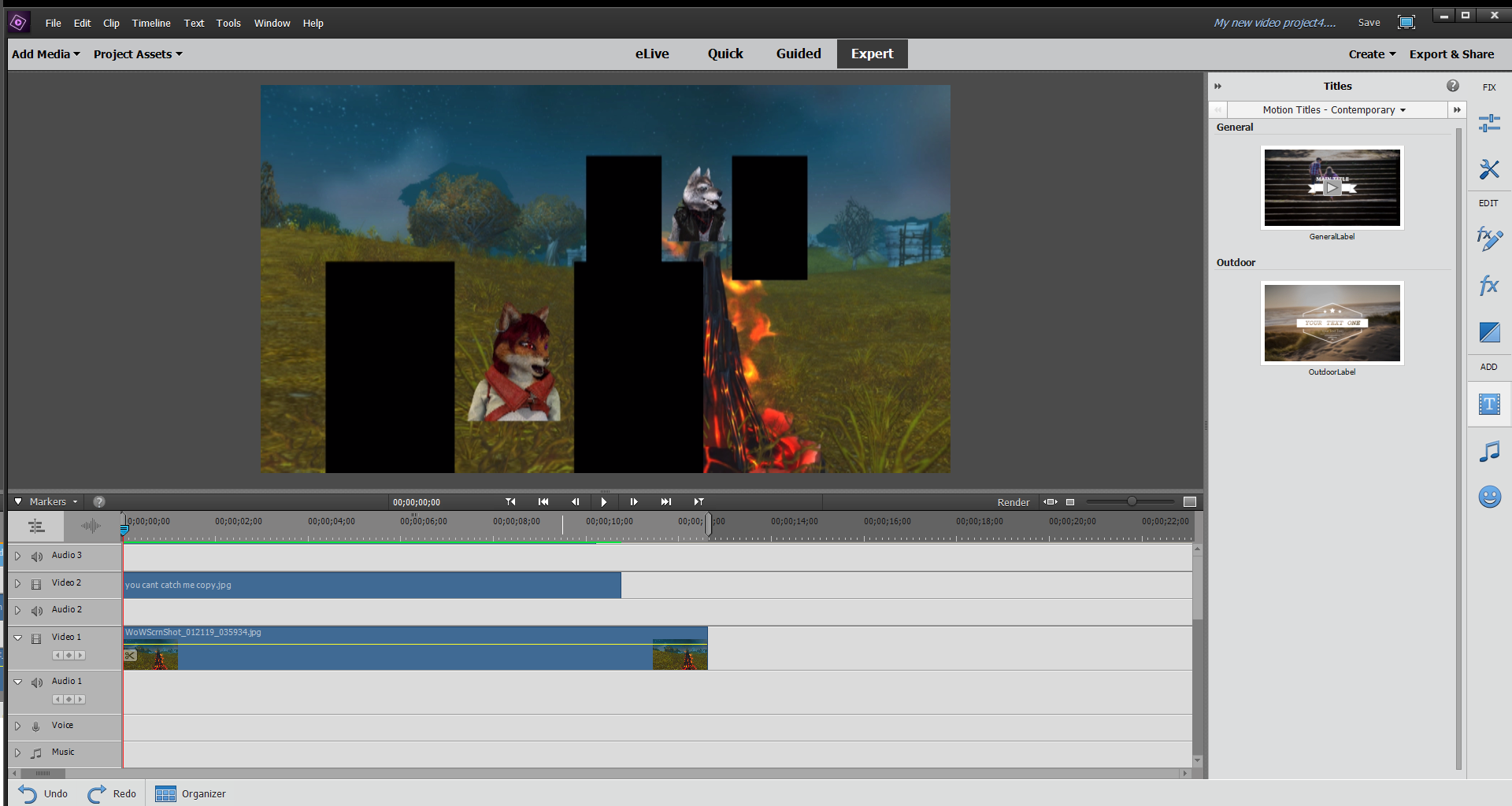Open the Tools wrench and scissors icon
Screen dimensions: 1512x806
click(1488, 168)
